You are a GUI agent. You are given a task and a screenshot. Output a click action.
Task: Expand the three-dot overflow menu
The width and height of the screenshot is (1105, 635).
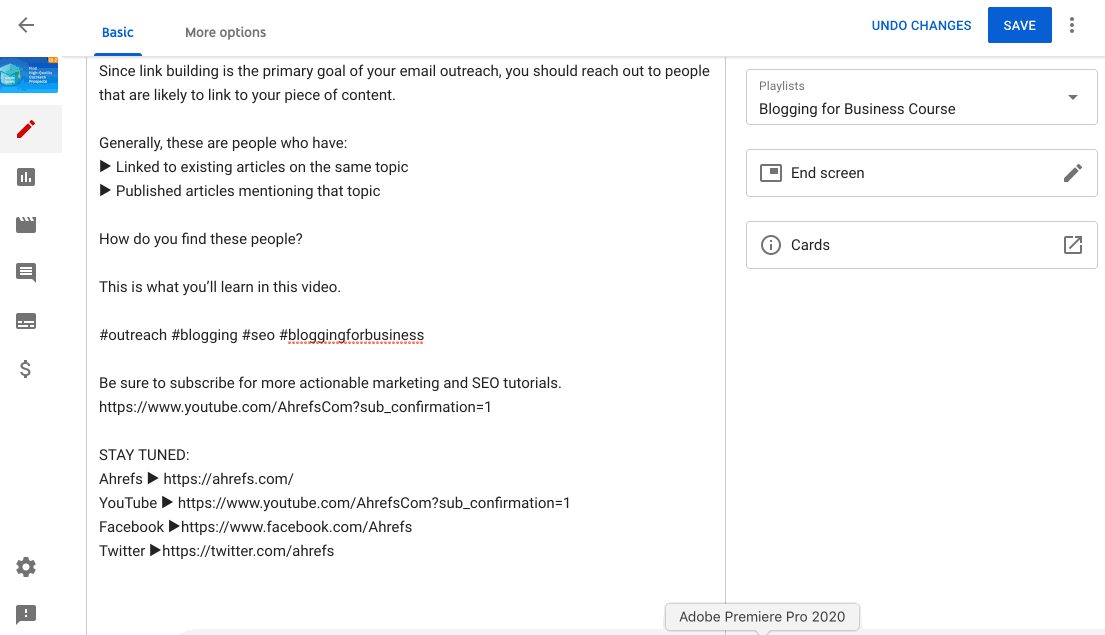click(1071, 24)
